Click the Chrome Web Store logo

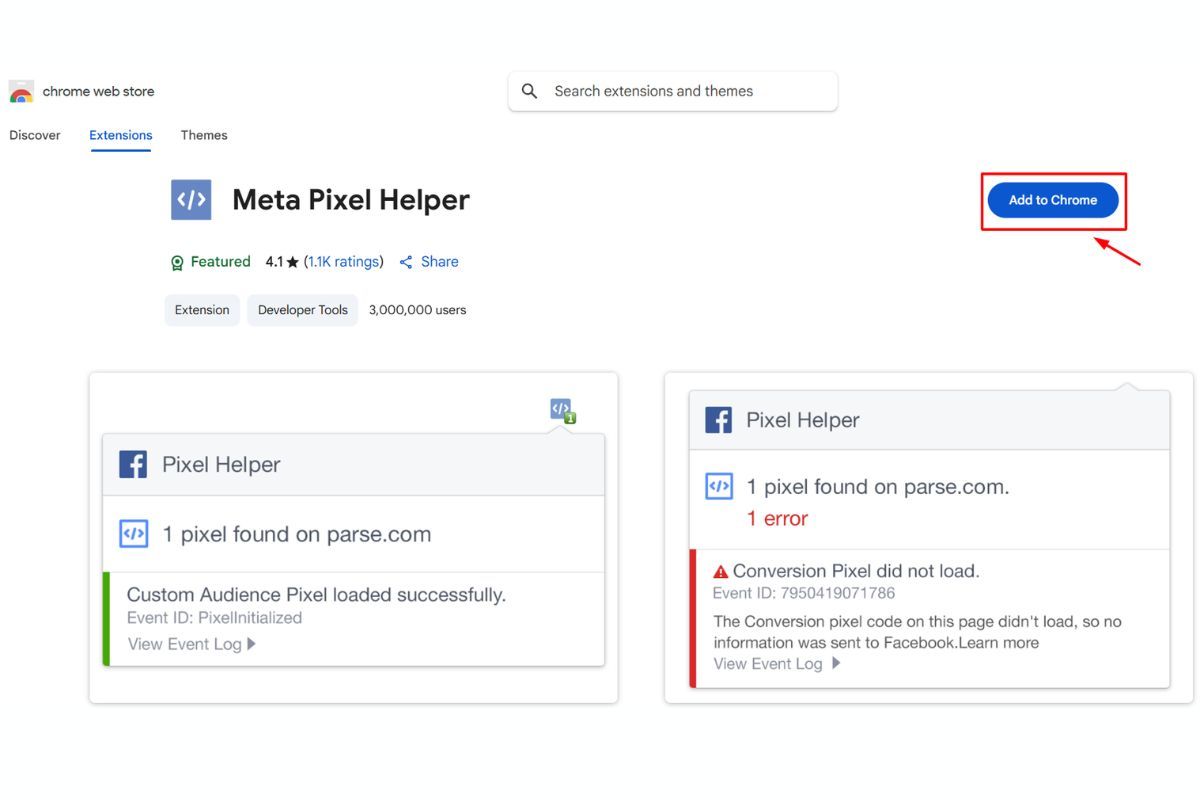20,91
